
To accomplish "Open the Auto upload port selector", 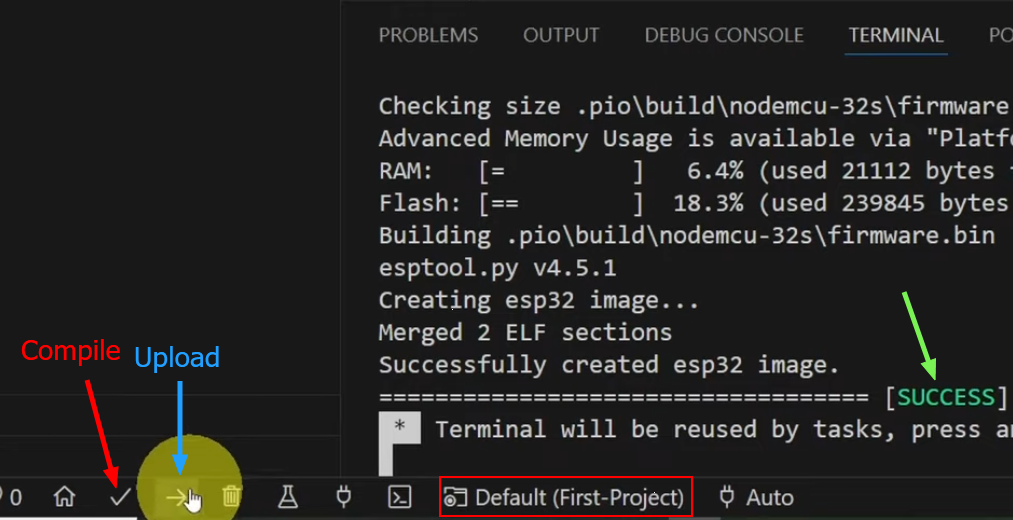I will click(x=757, y=497).
